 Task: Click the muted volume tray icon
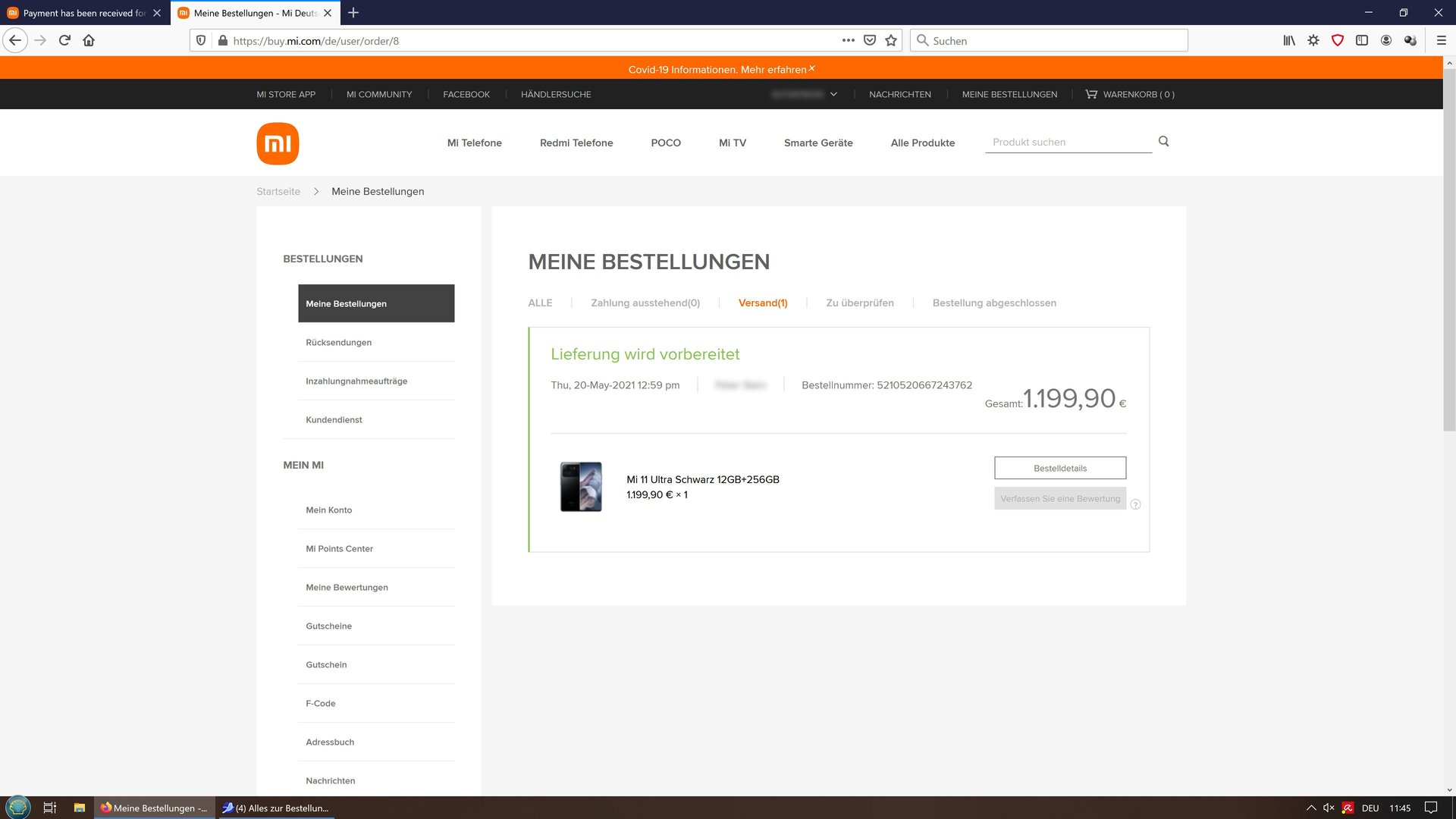[x=1329, y=808]
